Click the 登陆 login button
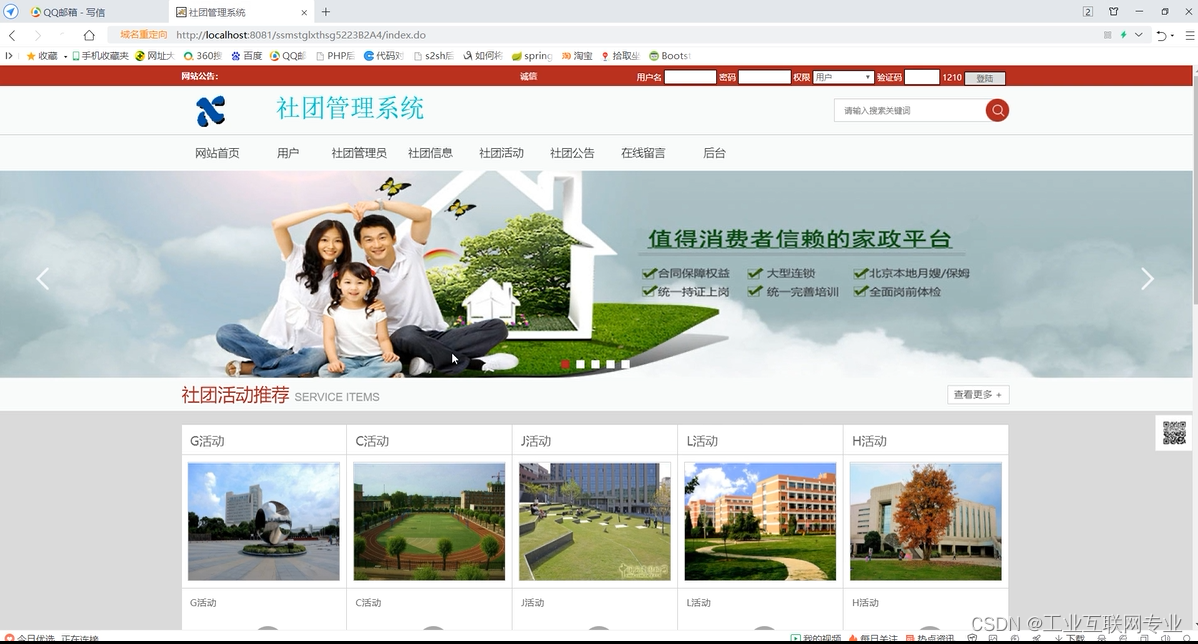This screenshot has height=644, width=1198. tap(985, 78)
